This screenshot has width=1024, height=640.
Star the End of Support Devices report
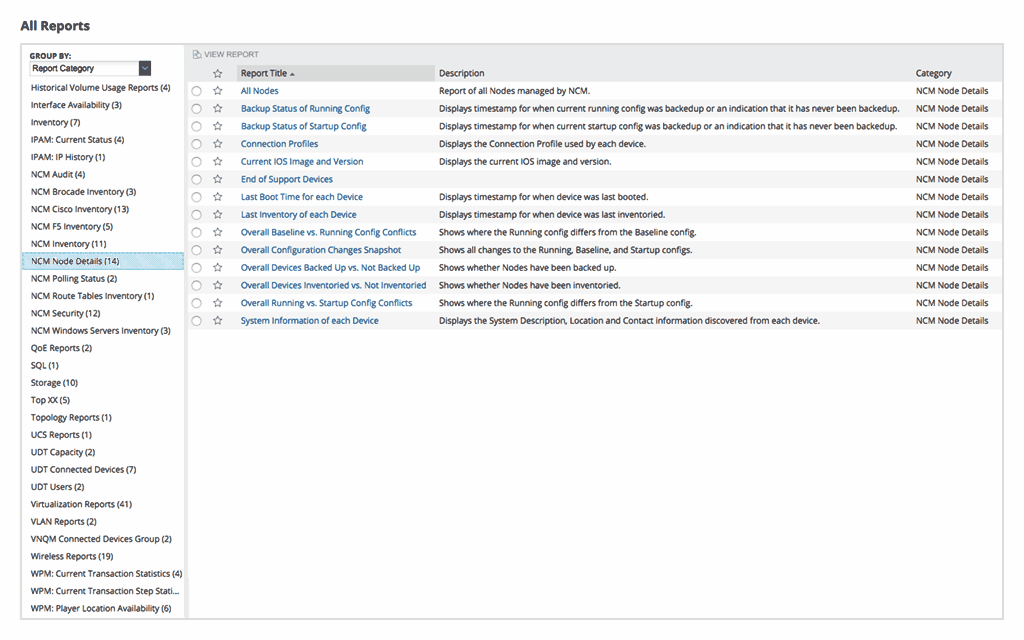[217, 178]
